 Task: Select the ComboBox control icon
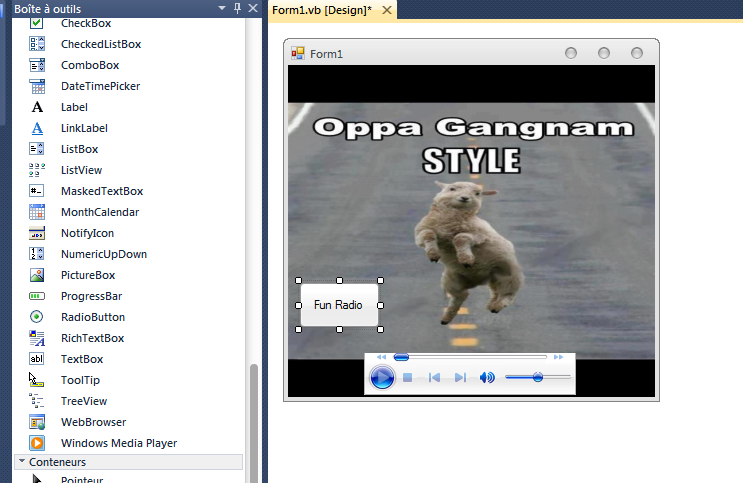click(x=36, y=65)
